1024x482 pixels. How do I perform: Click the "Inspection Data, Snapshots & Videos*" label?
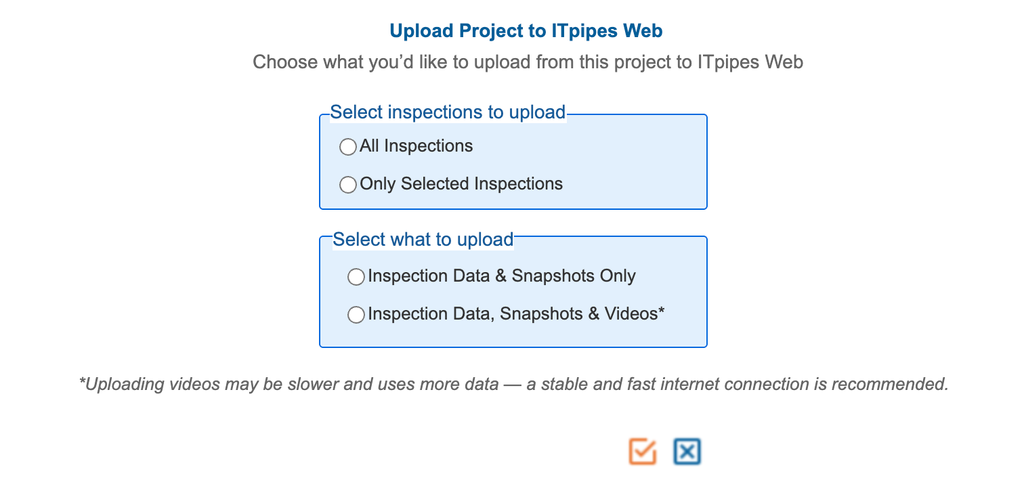[516, 314]
